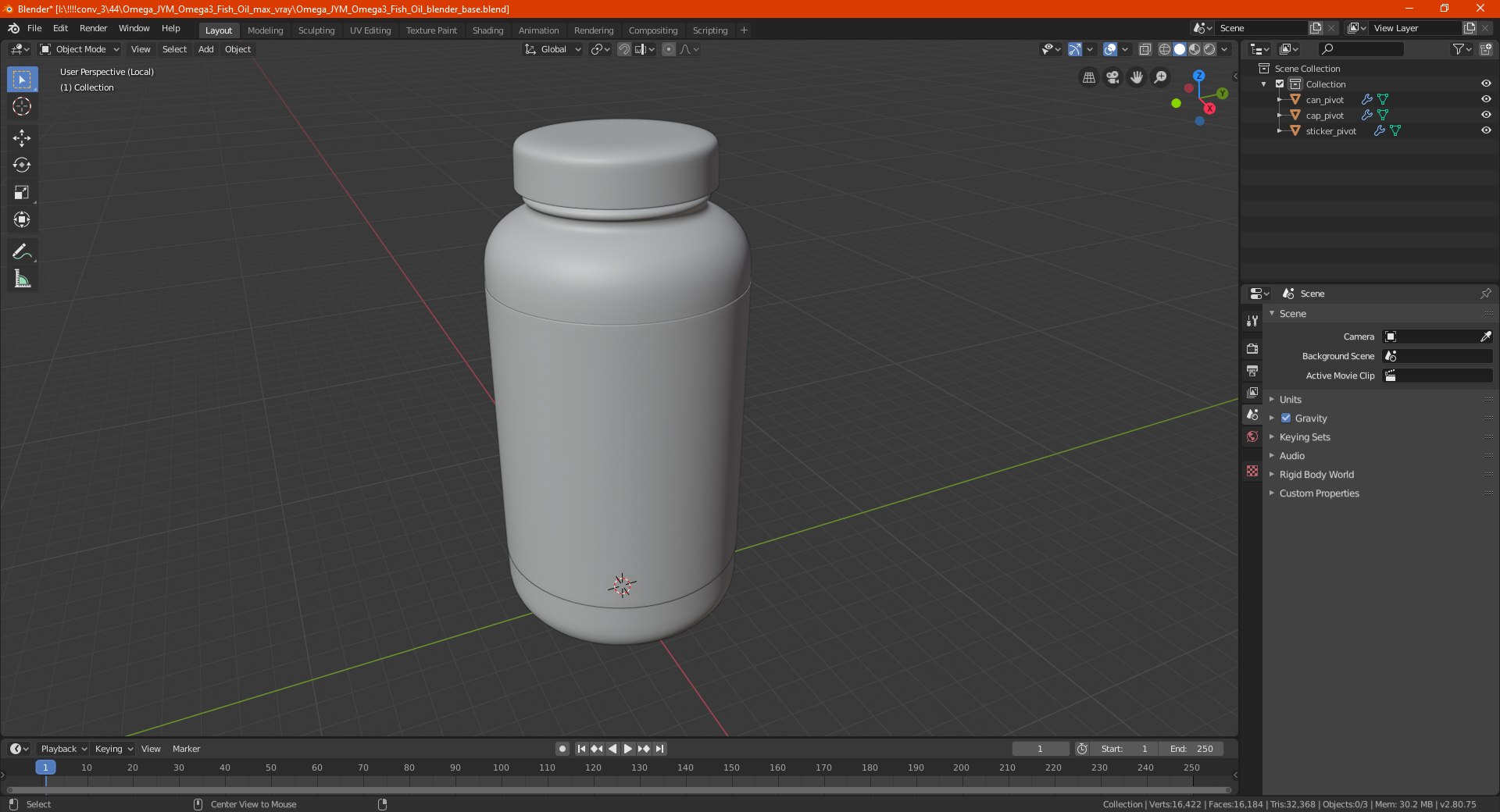
Task: Switch to the UV Editing workspace tab
Action: [370, 30]
